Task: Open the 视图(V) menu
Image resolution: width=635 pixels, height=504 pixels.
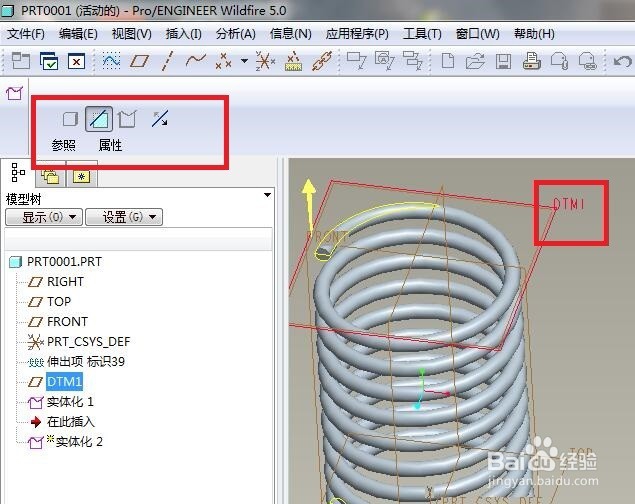Action: pos(132,34)
